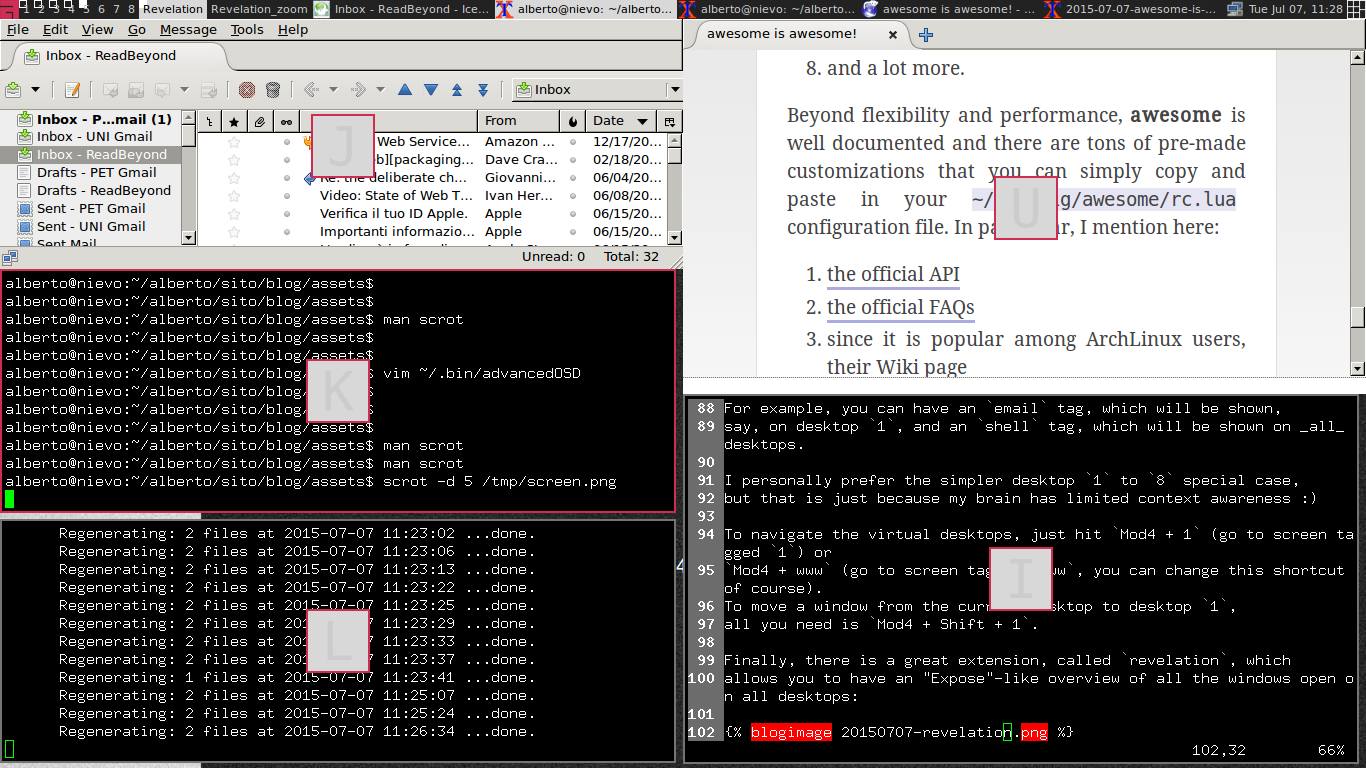Open the Get Mail dropdown arrow
The image size is (1366, 768).
(x=35, y=90)
